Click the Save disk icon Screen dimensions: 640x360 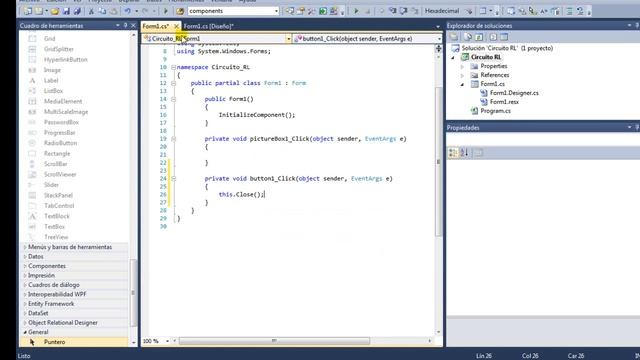66,11
